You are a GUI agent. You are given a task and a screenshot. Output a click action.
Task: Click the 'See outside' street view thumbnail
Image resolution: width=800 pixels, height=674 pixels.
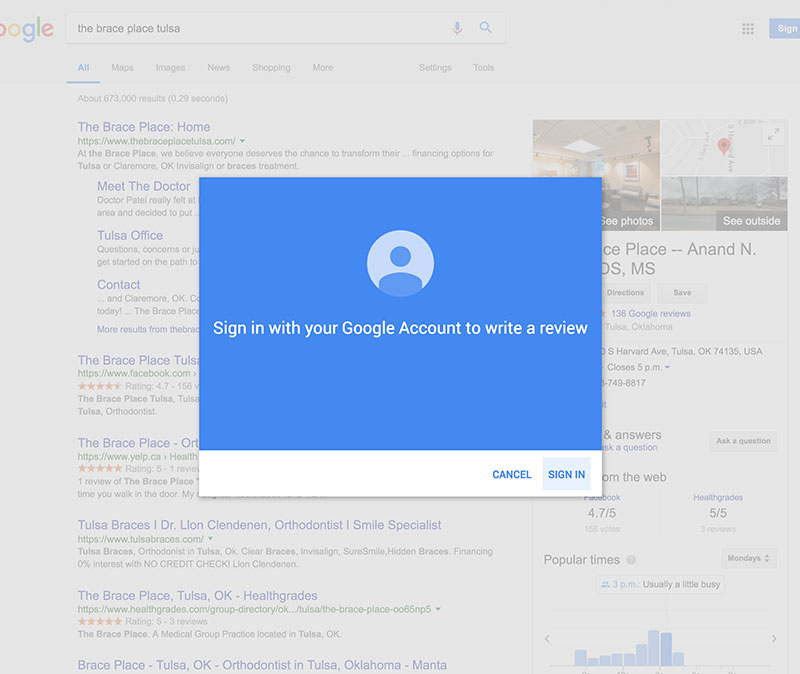(724, 204)
